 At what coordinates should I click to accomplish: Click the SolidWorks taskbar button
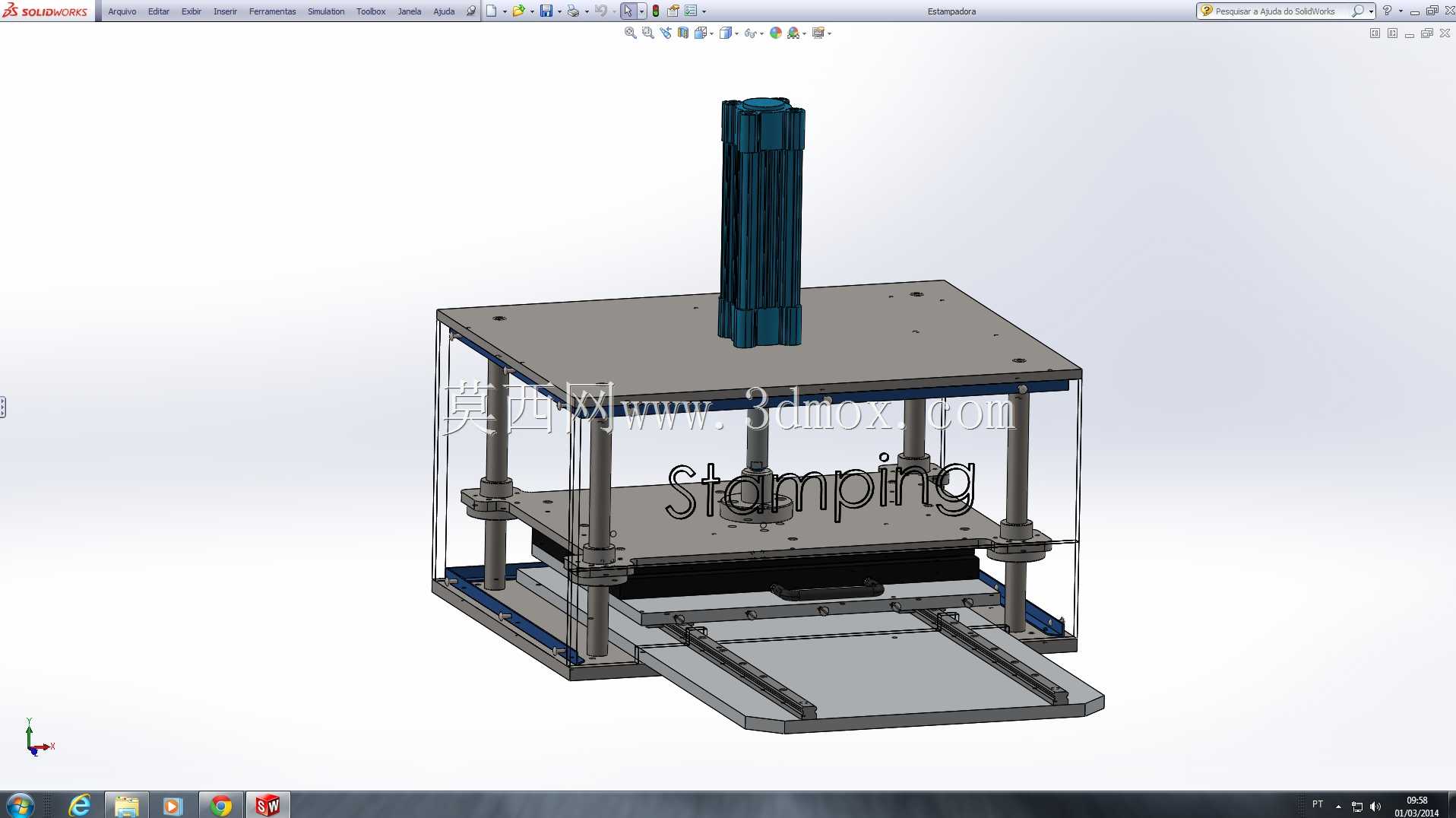(267, 805)
